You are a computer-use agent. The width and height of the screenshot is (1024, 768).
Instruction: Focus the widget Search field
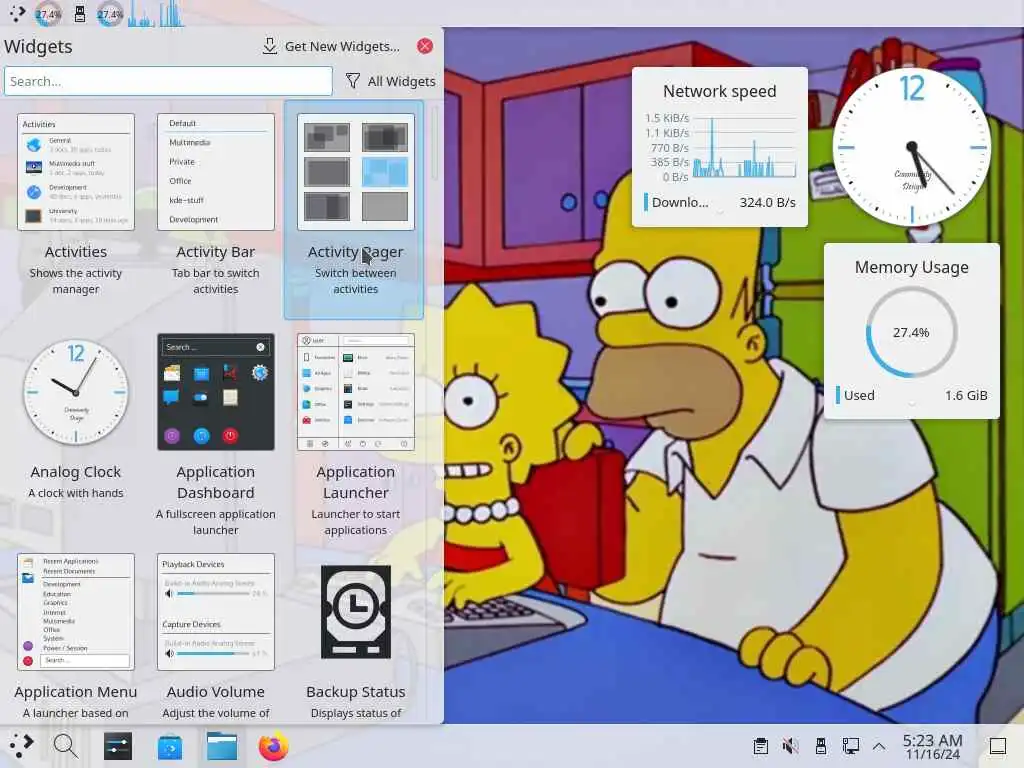click(x=168, y=82)
